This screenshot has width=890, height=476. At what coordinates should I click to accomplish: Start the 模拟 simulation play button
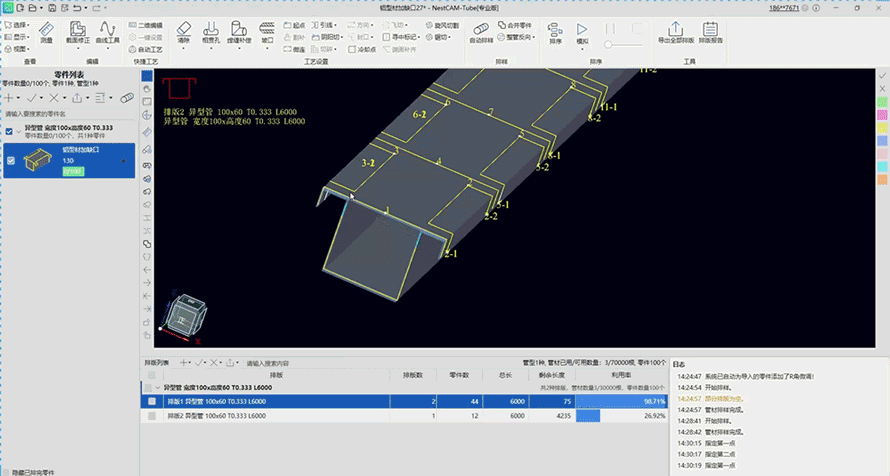[x=582, y=33]
